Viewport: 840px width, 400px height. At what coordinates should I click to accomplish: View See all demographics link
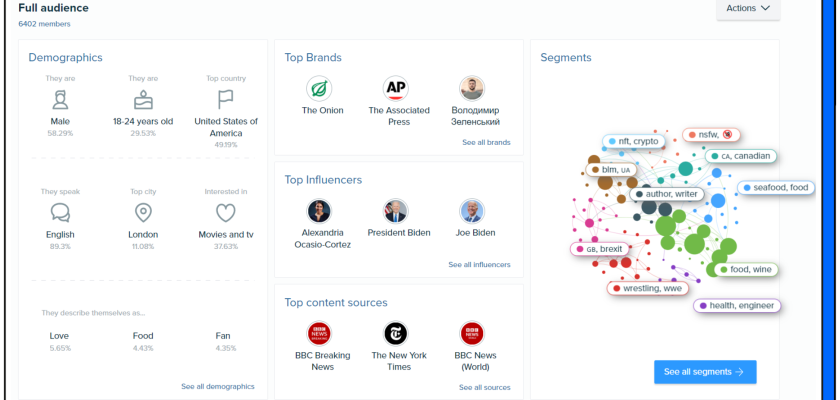coord(218,386)
